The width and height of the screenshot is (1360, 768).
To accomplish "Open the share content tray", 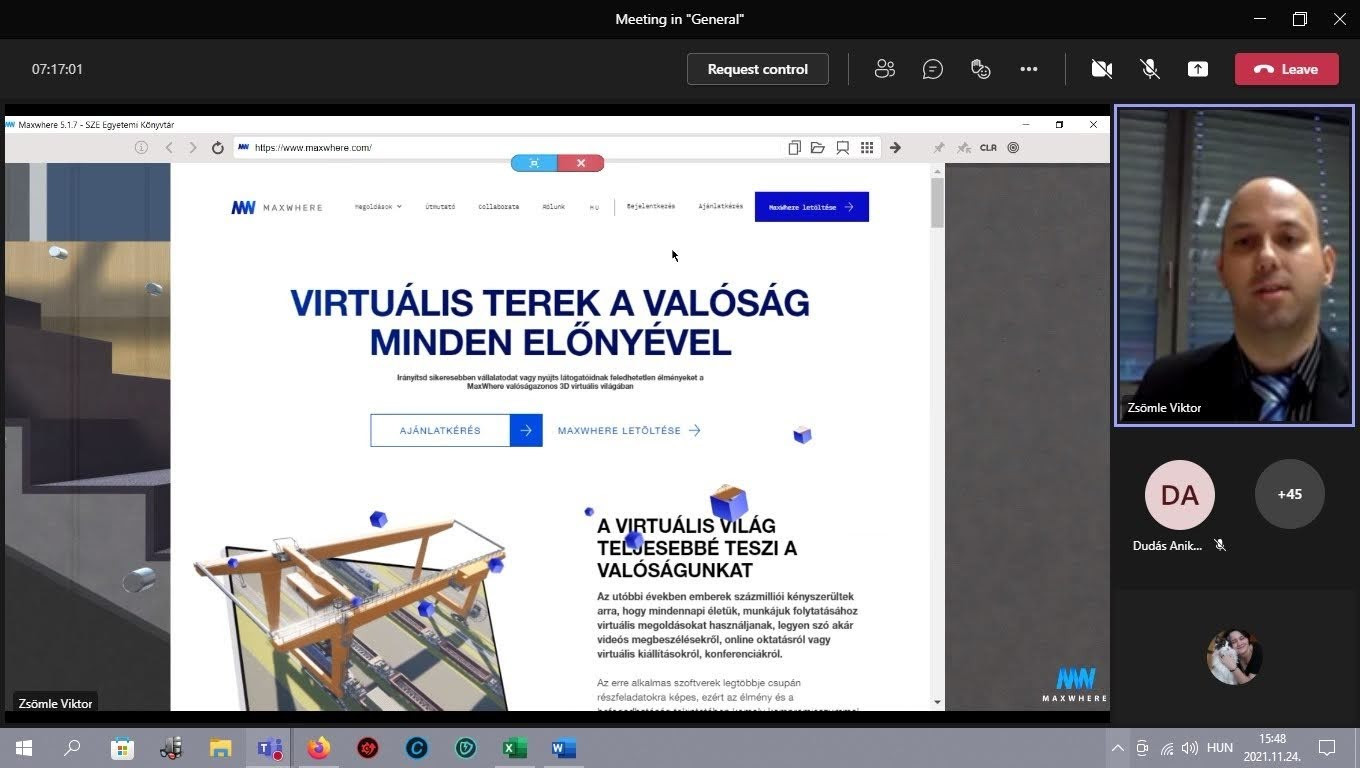I will tap(1198, 69).
